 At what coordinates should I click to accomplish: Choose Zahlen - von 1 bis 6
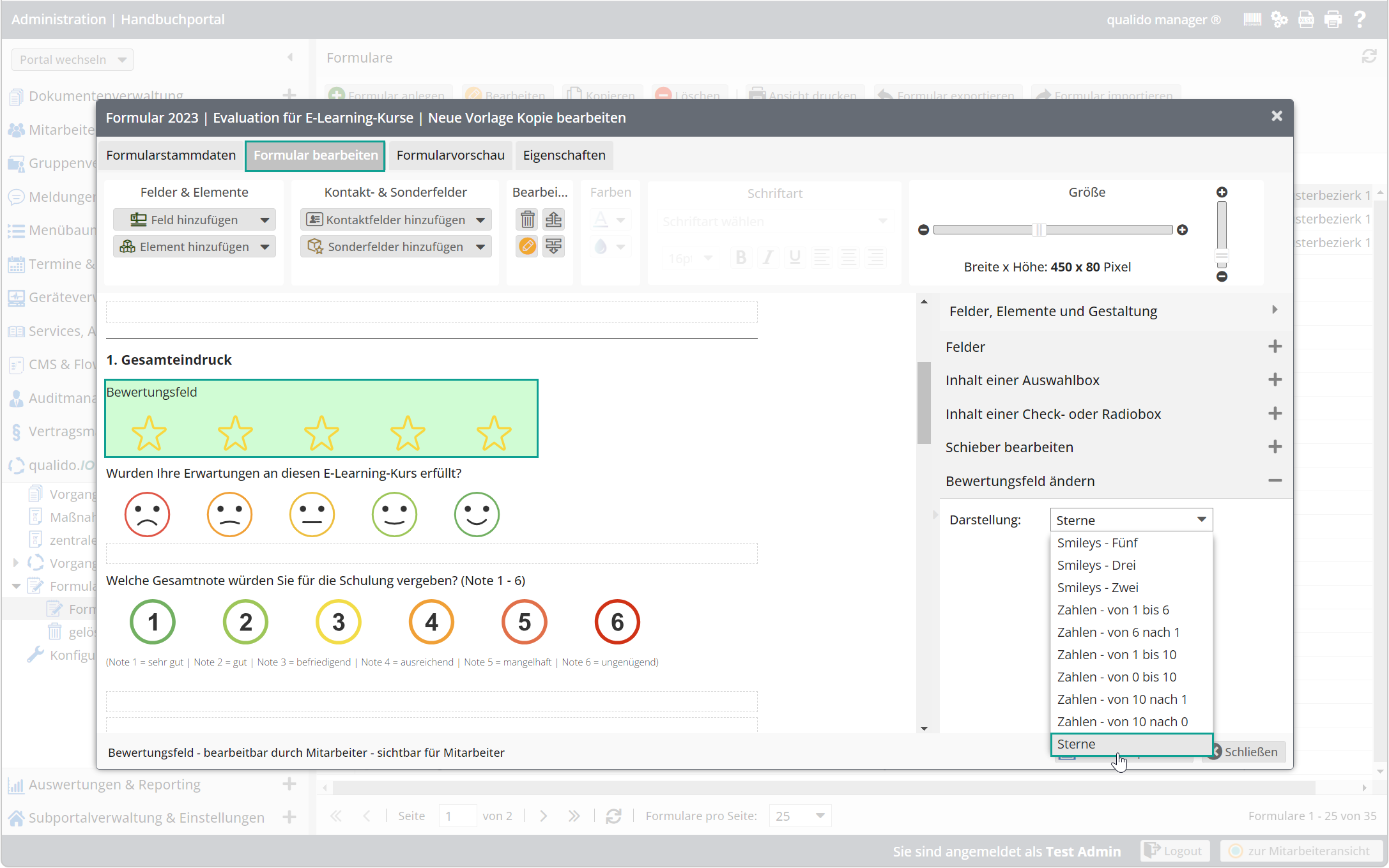pos(1132,610)
